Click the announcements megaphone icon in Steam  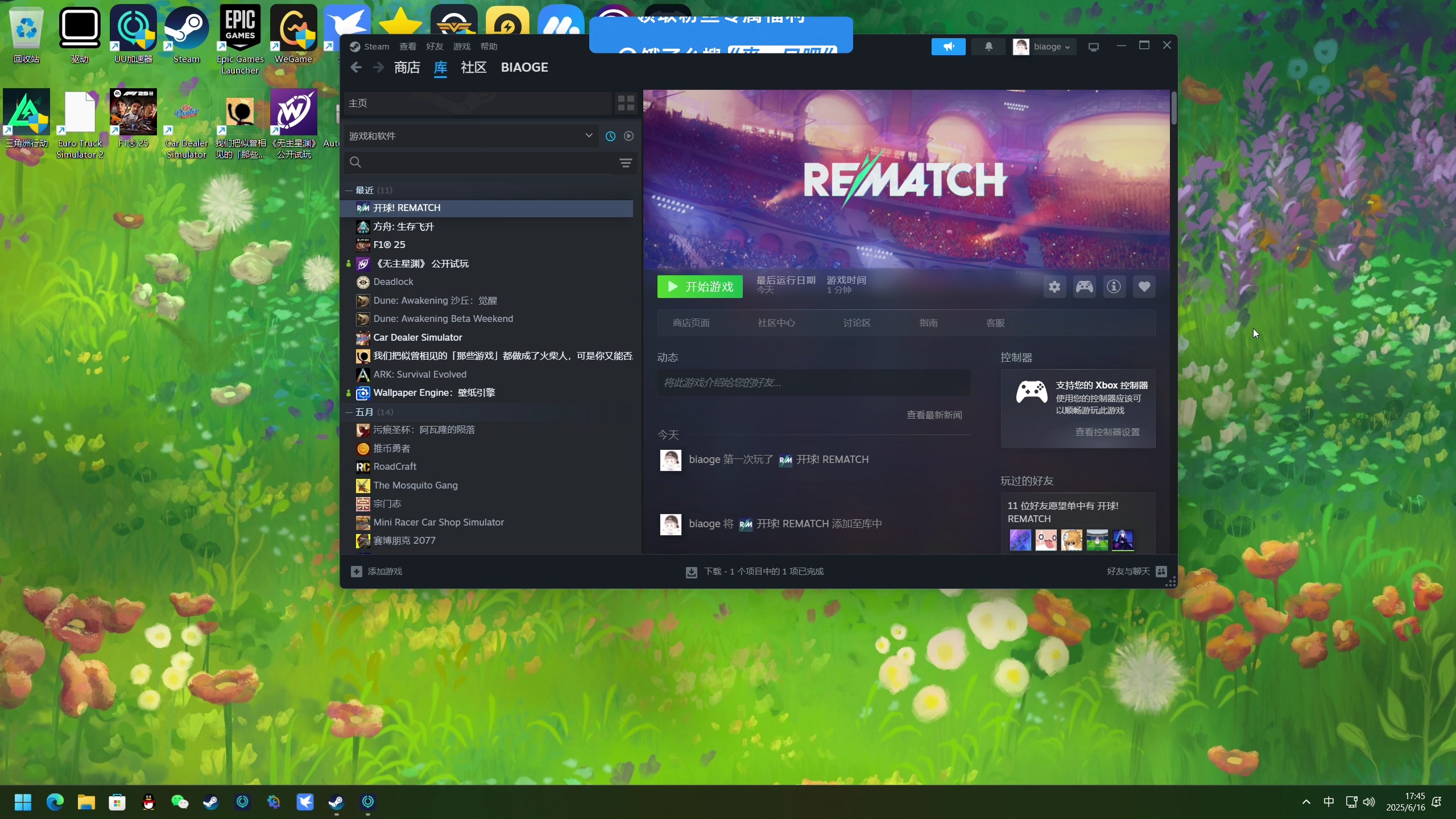948,47
